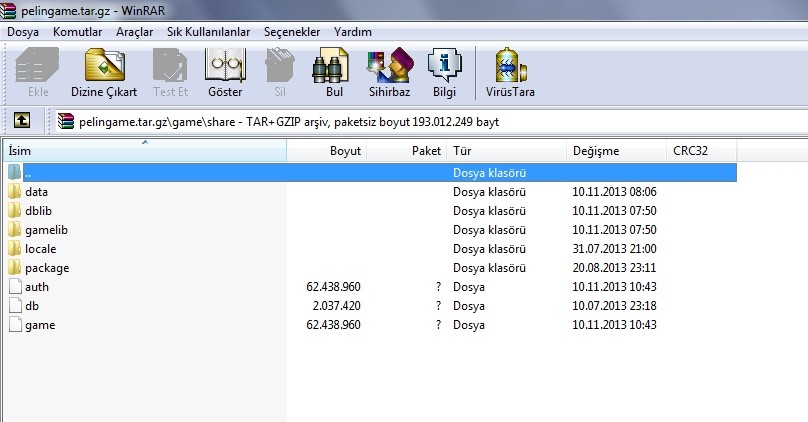Click 'Dosya klasörü' type of locale row
The width and height of the screenshot is (808, 422).
[490, 249]
